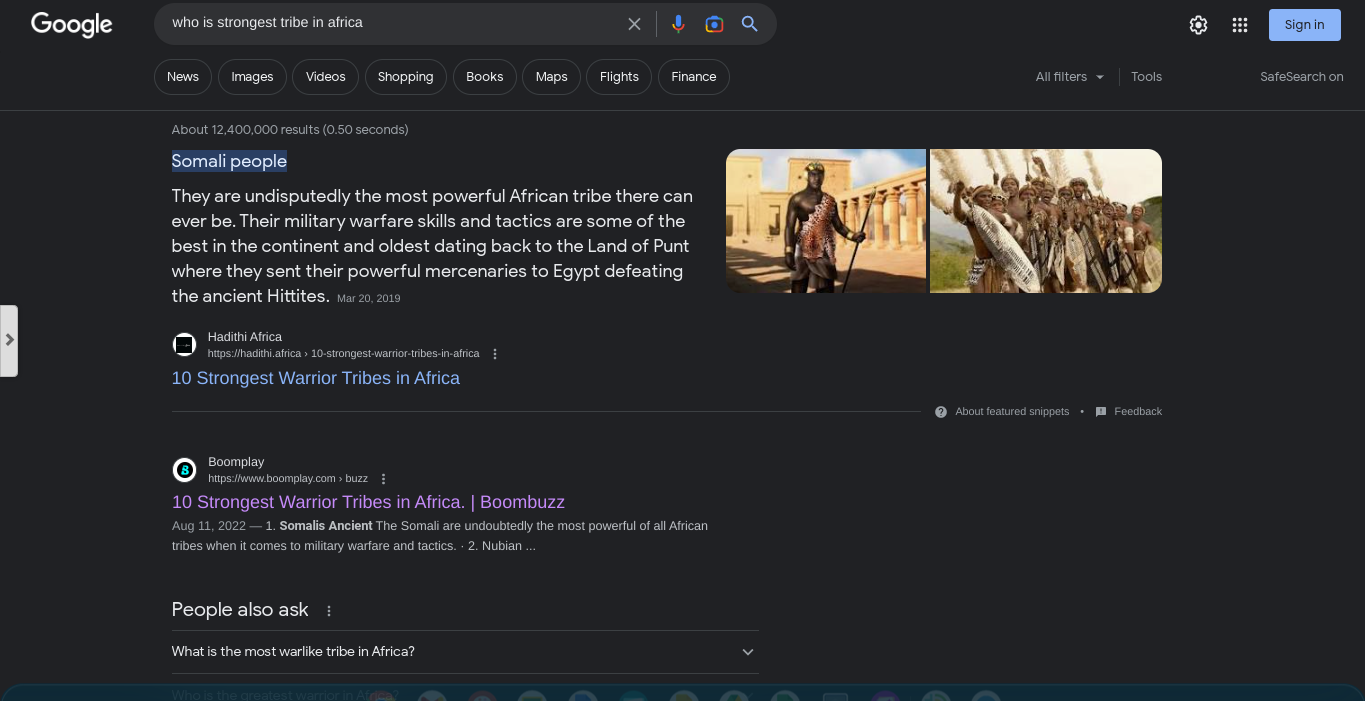1365x701 pixels.
Task: Click the 'Boomplay' site name
Action: tap(236, 462)
